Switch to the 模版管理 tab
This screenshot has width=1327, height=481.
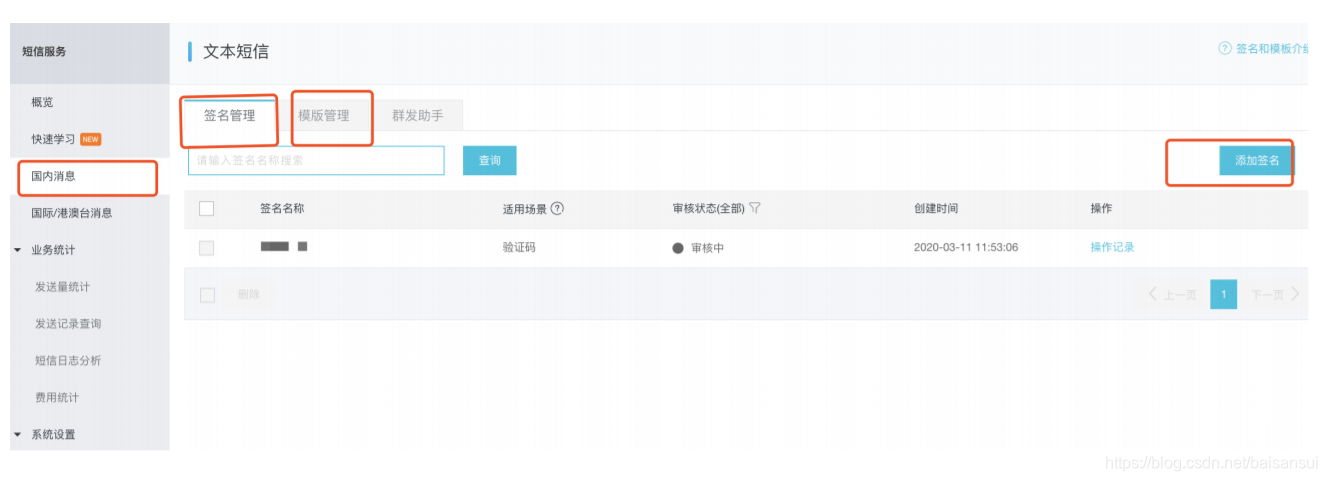click(x=324, y=116)
